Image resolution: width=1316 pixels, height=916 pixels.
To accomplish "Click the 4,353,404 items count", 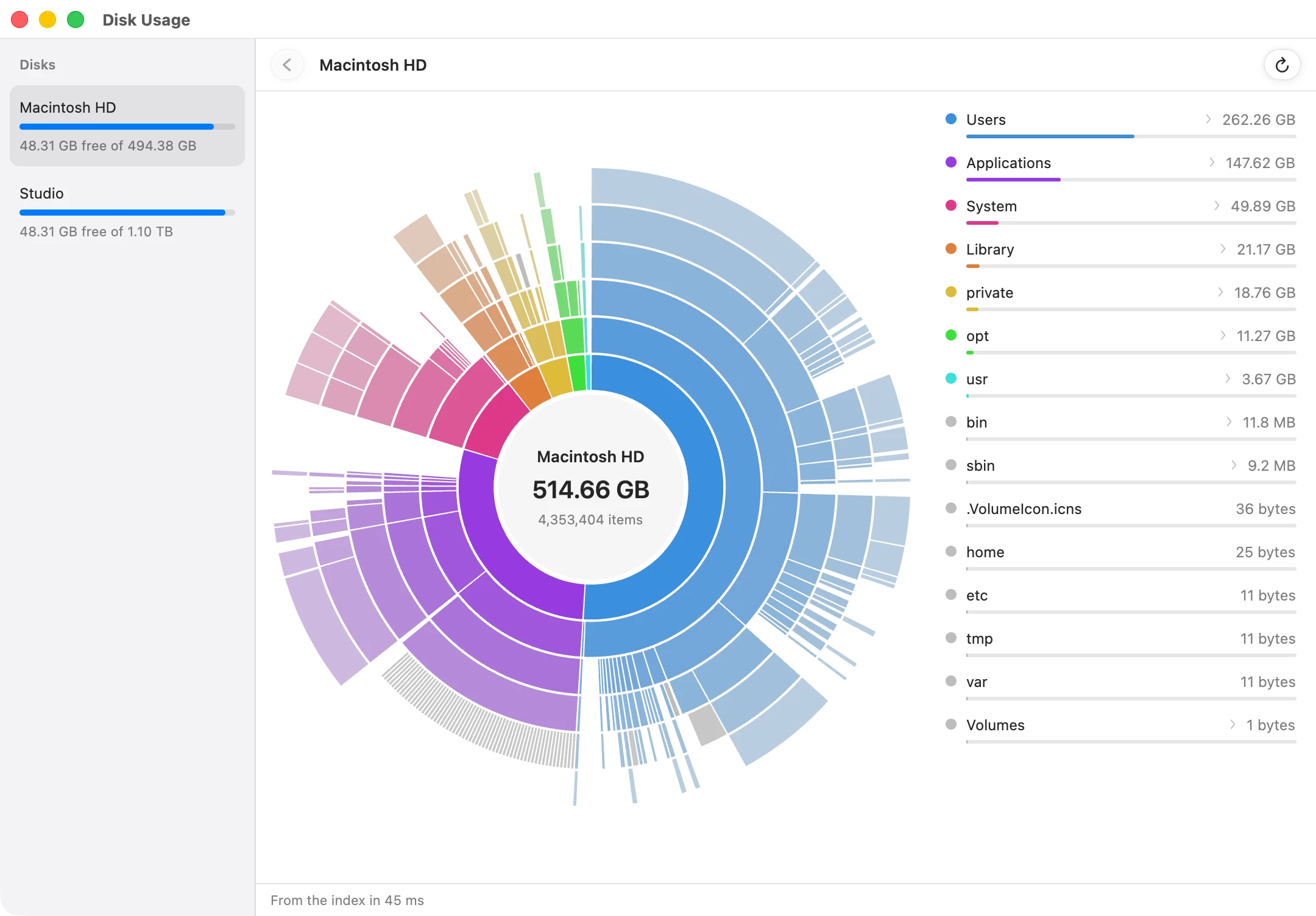I will click(590, 520).
